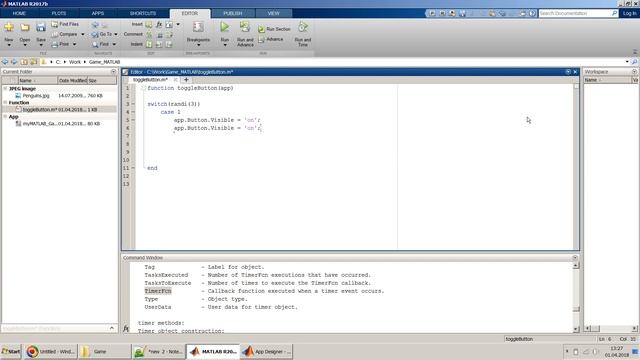Click Run Section button
Viewport: 640px width, 360px height.
click(274, 29)
